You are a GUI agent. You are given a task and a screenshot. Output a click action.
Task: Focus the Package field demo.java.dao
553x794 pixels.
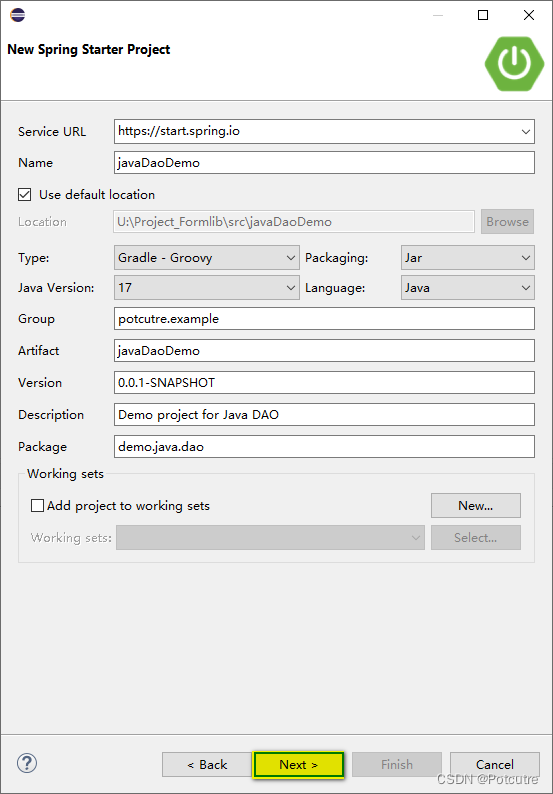pos(324,446)
